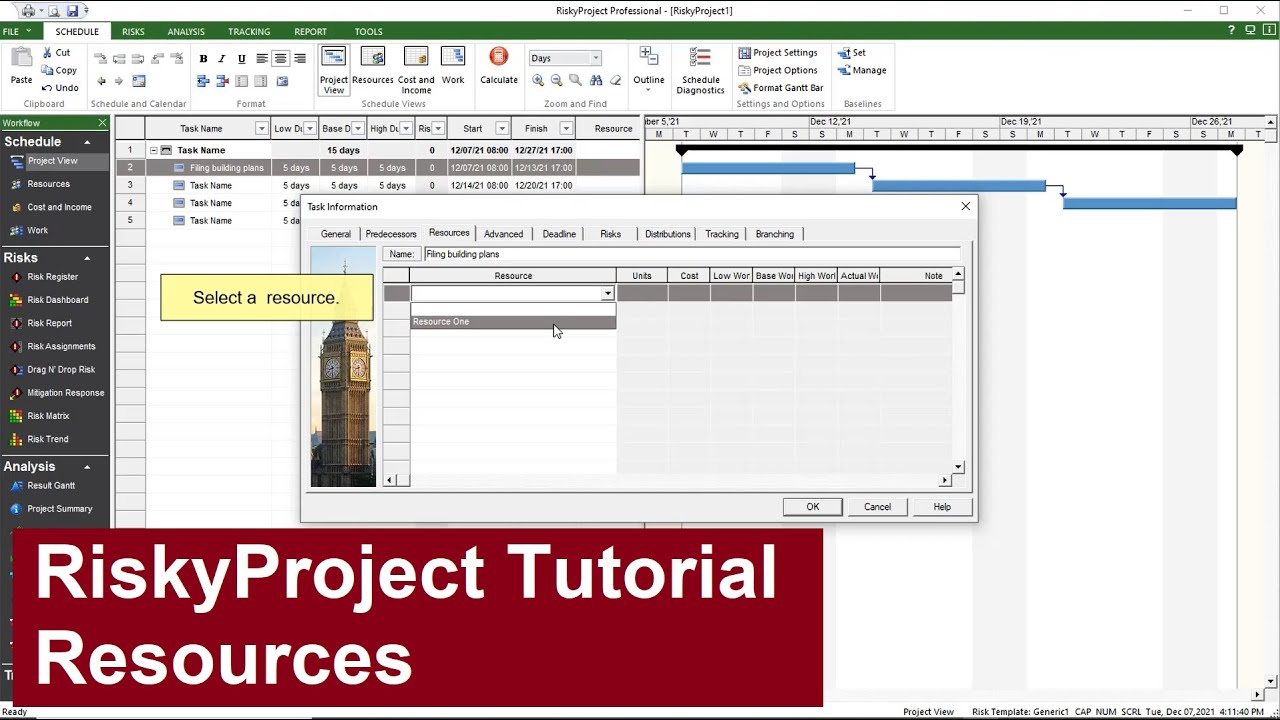The image size is (1280, 720).
Task: Click the quick access save icon
Action: click(73, 11)
